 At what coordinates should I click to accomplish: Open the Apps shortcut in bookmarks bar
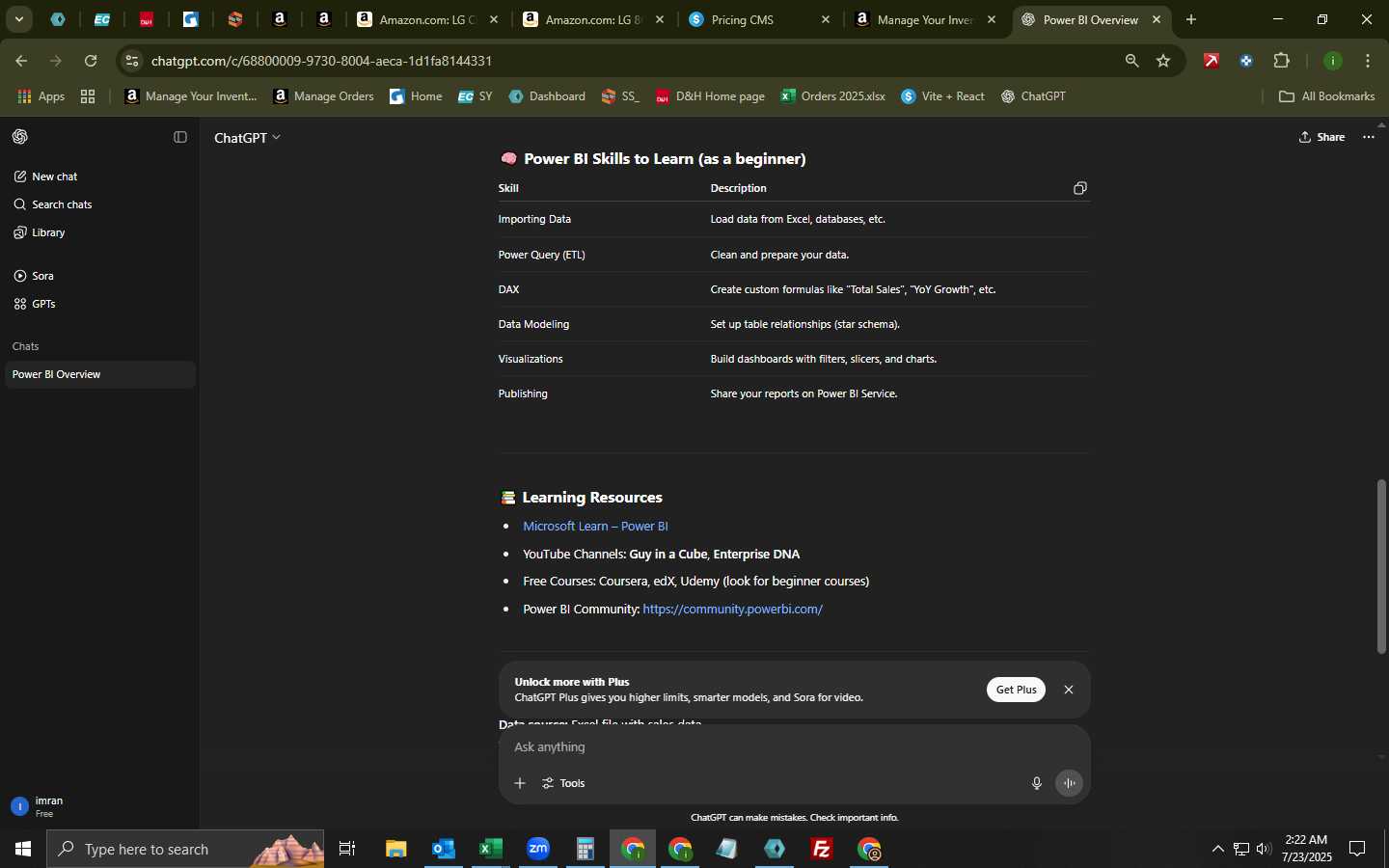tap(41, 96)
